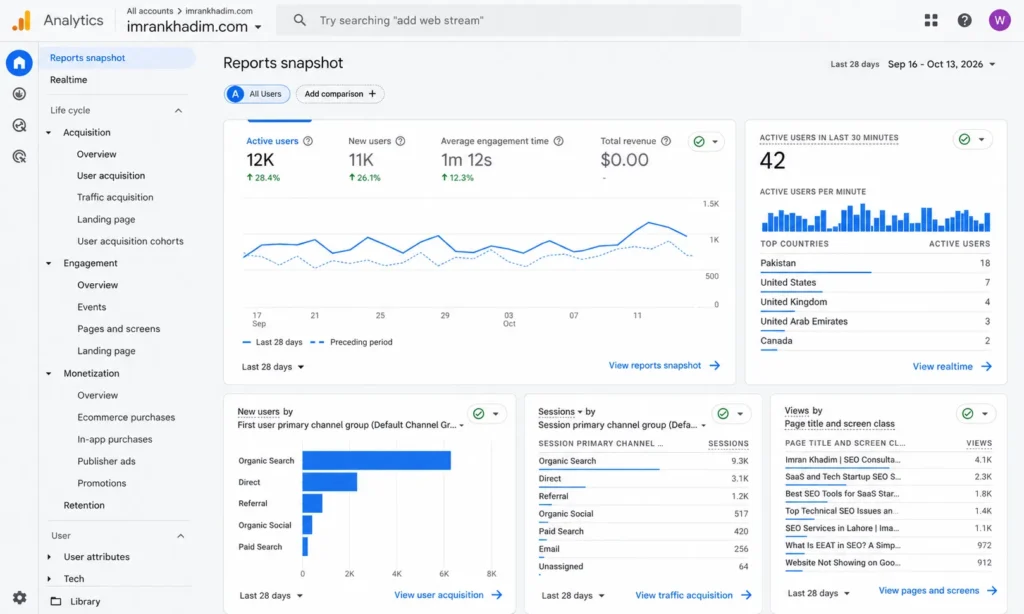Image resolution: width=1024 pixels, height=614 pixels.
Task: Click the arrow next to View pages and screens
Action: pyautogui.click(x=992, y=590)
